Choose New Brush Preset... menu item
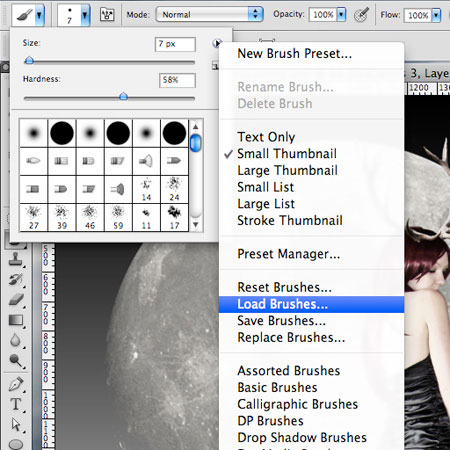 [311, 53]
